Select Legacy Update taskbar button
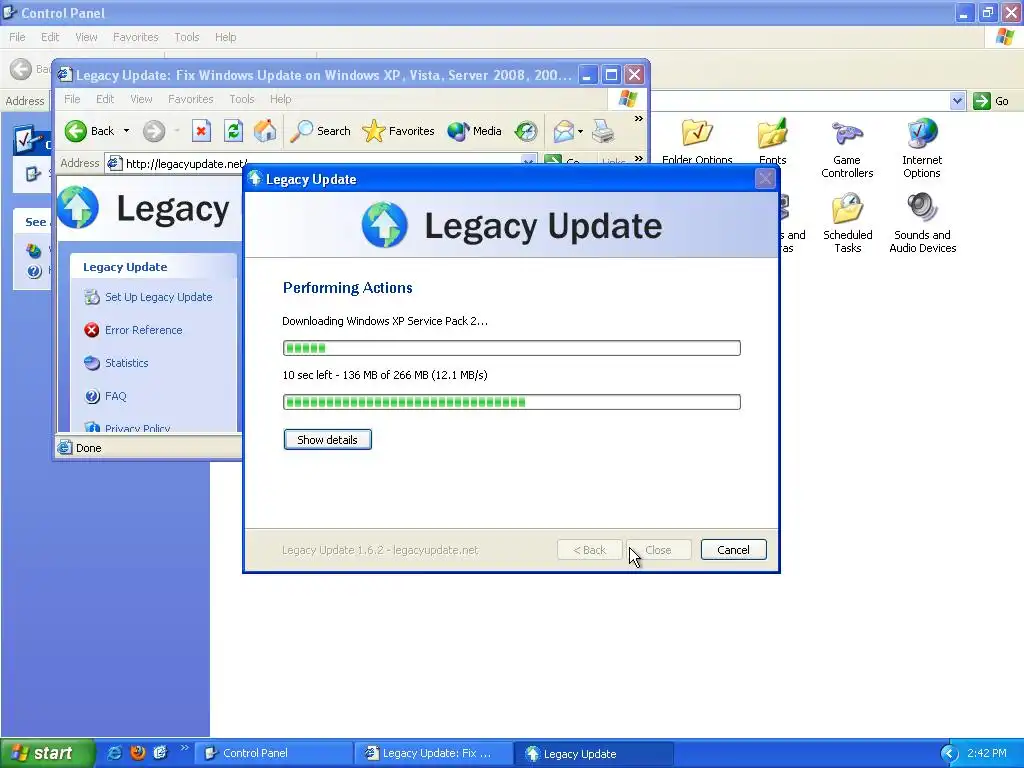Screen dimensions: 1024x768 pyautogui.click(x=594, y=753)
